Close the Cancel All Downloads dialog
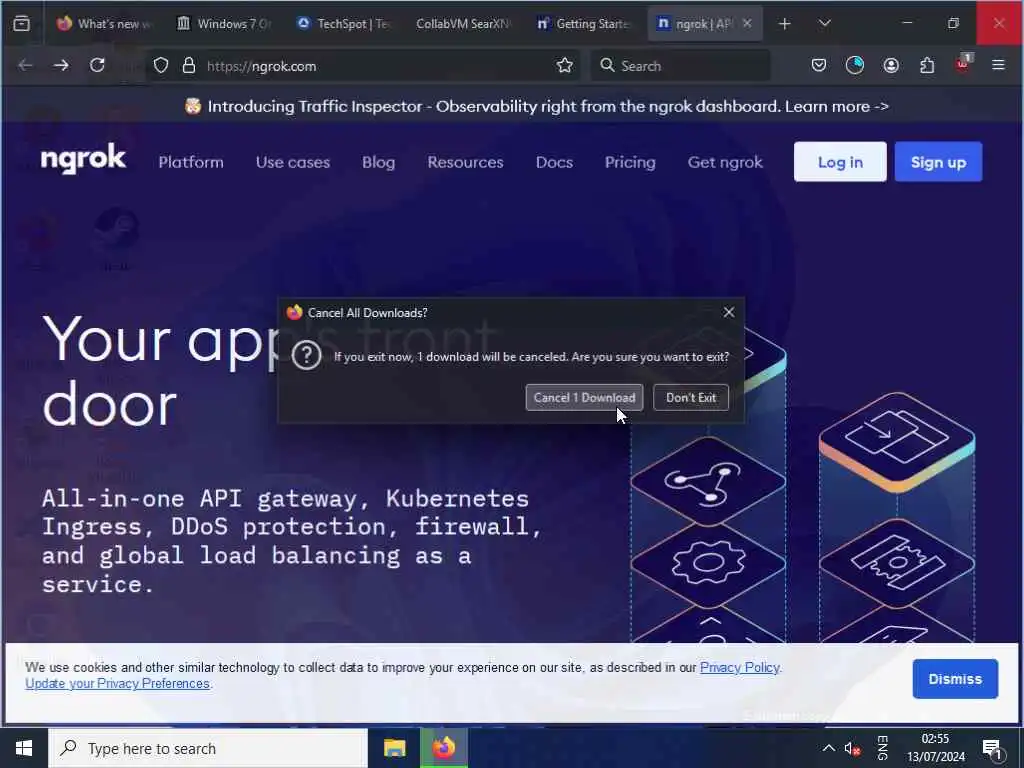Image resolution: width=1024 pixels, height=768 pixels. click(x=729, y=313)
